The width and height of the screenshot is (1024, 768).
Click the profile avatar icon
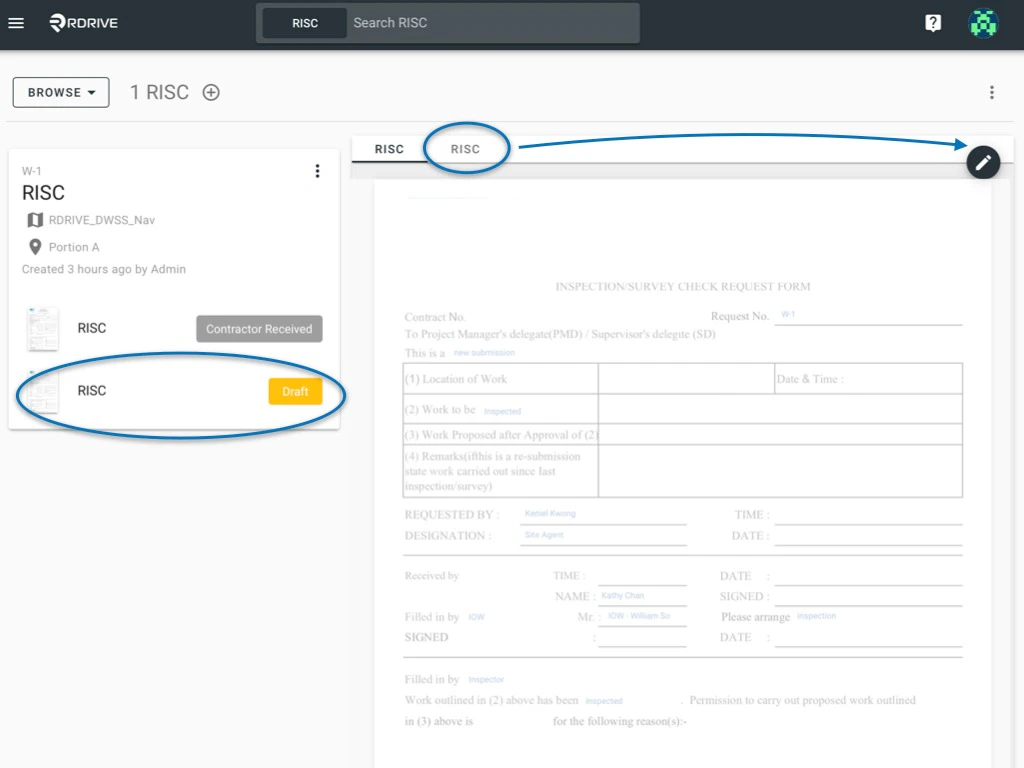pos(983,23)
